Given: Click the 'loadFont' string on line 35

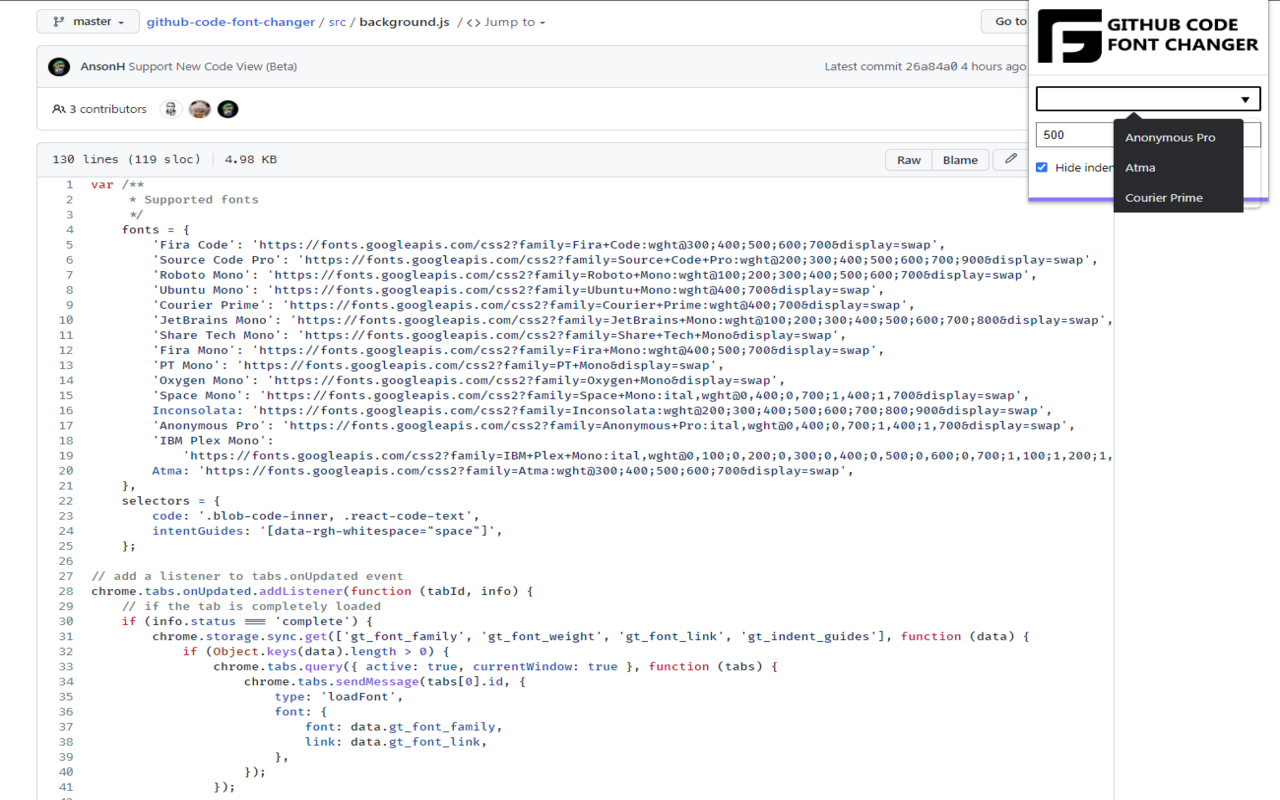Looking at the screenshot, I should tap(358, 697).
